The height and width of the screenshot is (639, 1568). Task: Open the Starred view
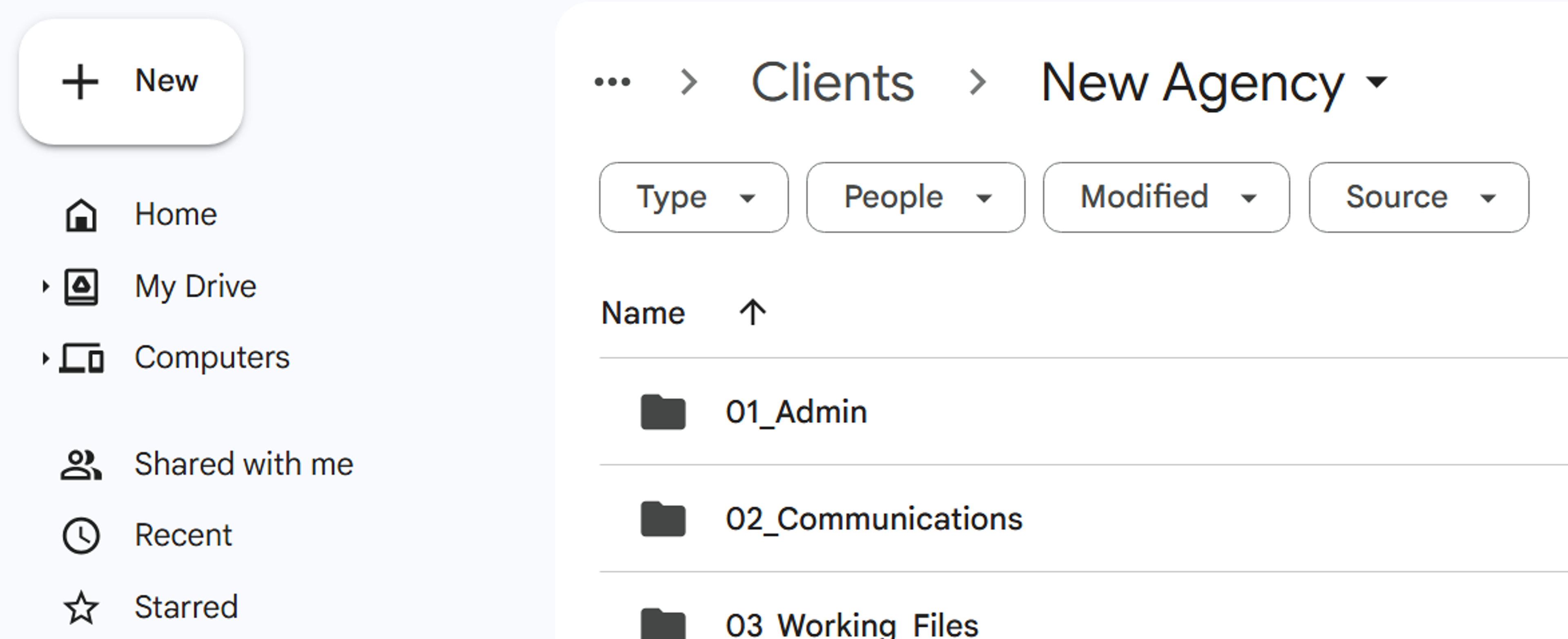186,607
